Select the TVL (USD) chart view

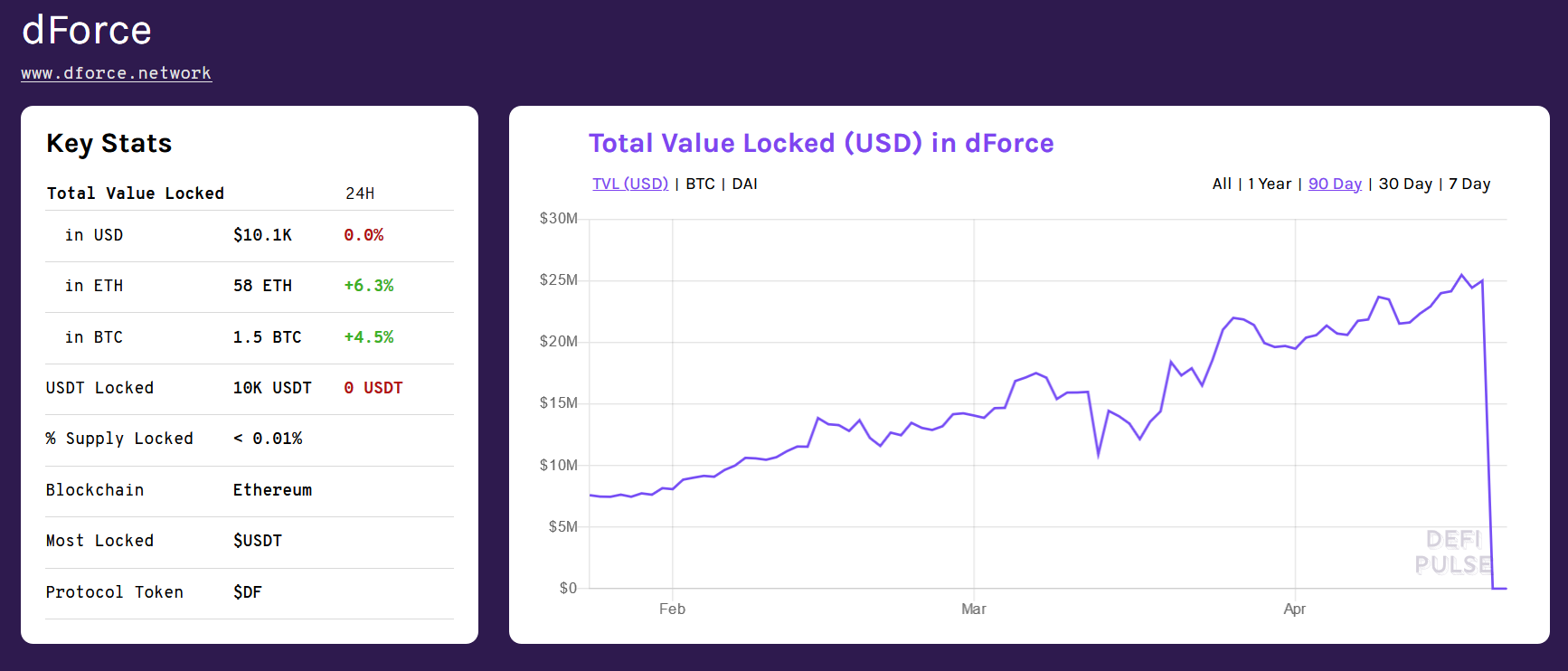630,183
